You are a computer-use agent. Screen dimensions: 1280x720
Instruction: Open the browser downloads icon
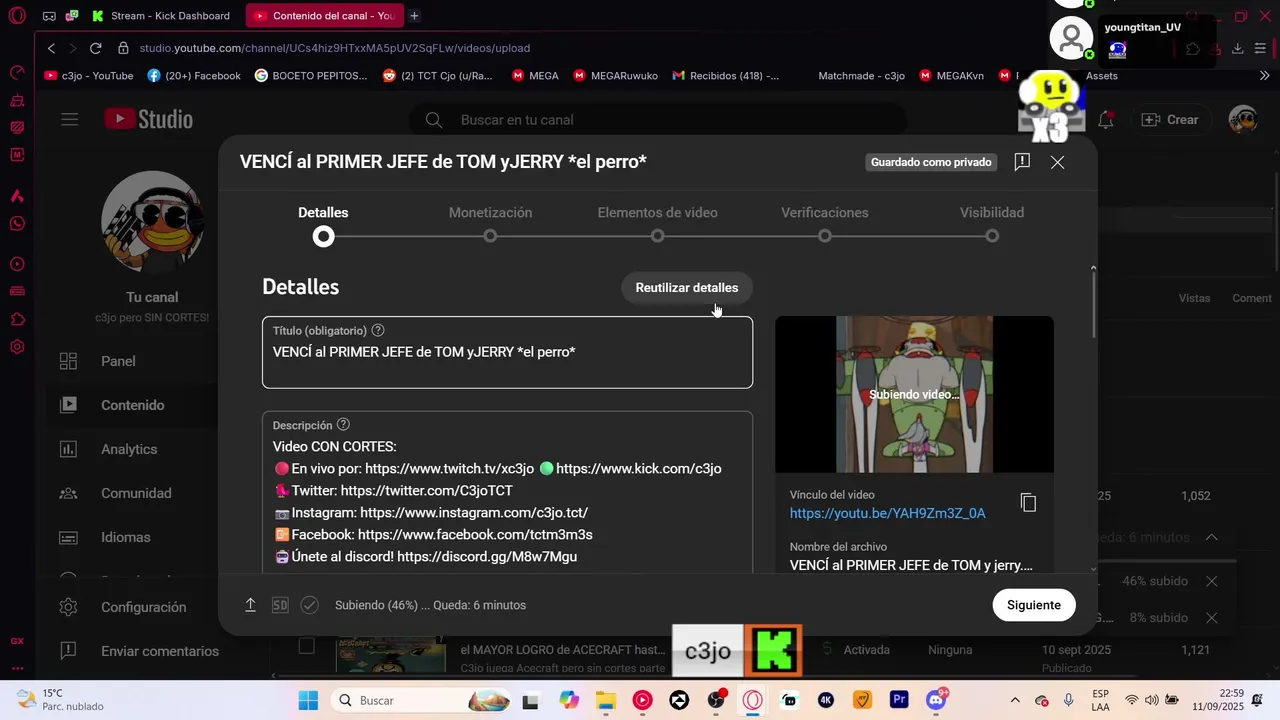tap(1237, 48)
